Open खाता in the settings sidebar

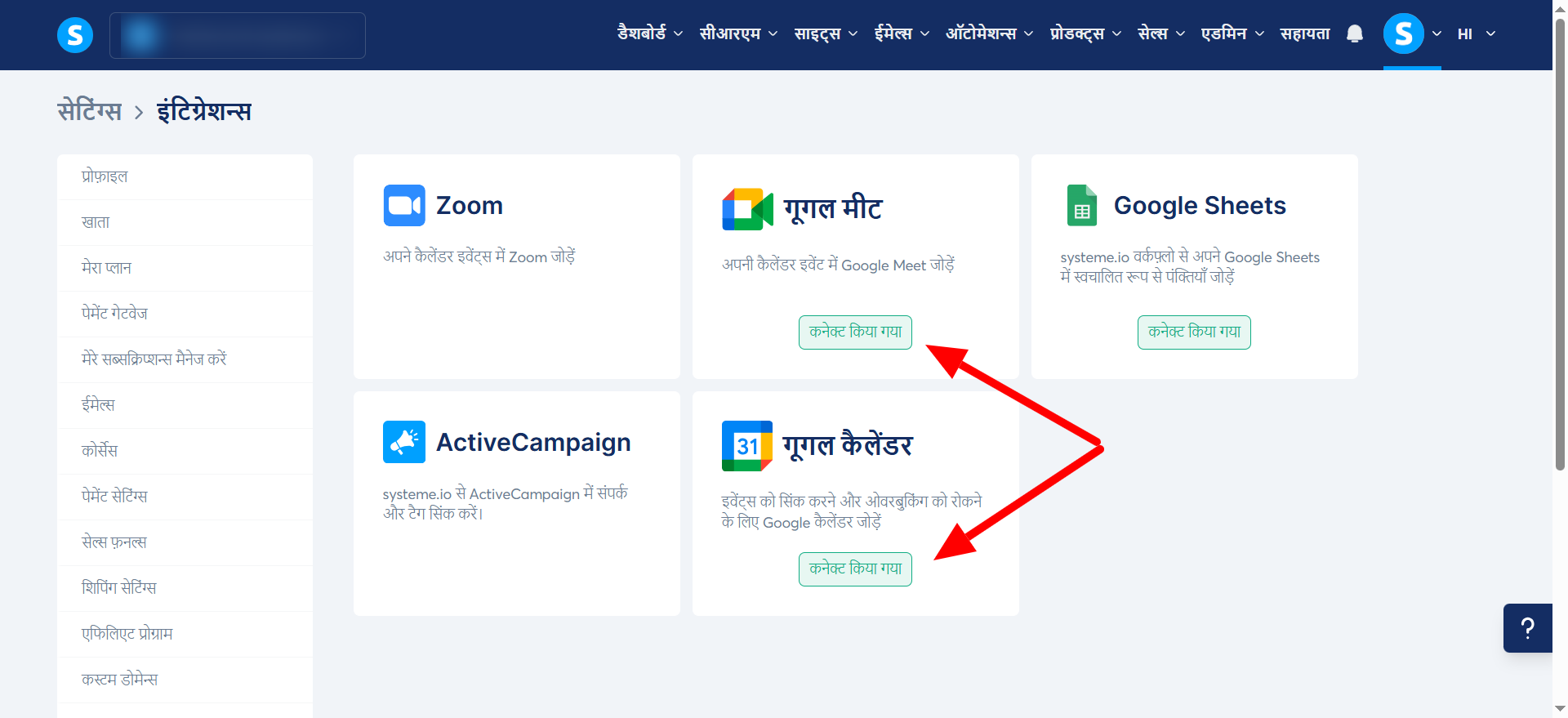pyautogui.click(x=185, y=222)
